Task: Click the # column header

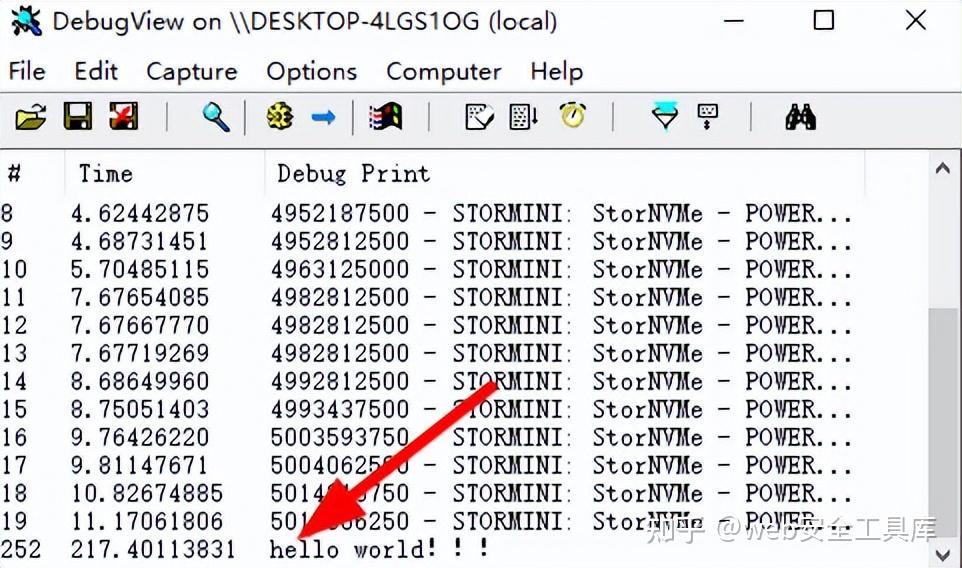Action: pyautogui.click(x=32, y=174)
